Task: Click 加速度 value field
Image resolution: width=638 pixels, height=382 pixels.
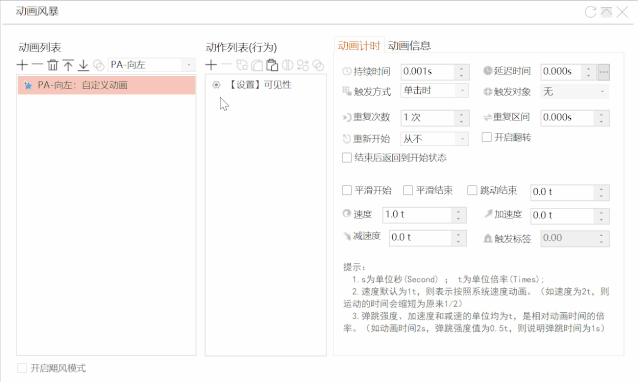Action: (x=562, y=216)
